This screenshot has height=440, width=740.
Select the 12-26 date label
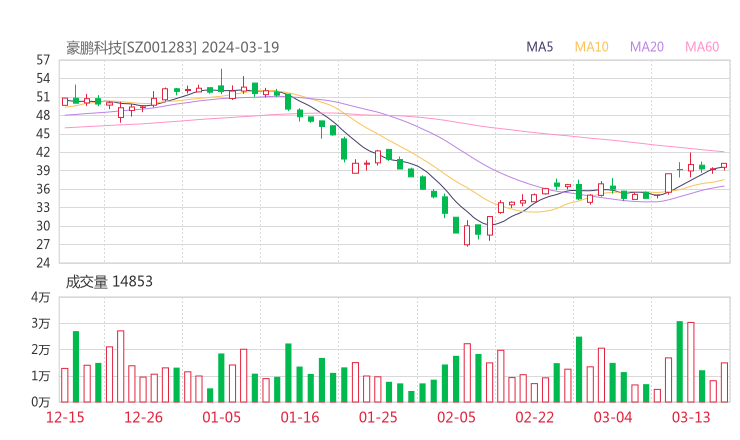tap(143, 417)
